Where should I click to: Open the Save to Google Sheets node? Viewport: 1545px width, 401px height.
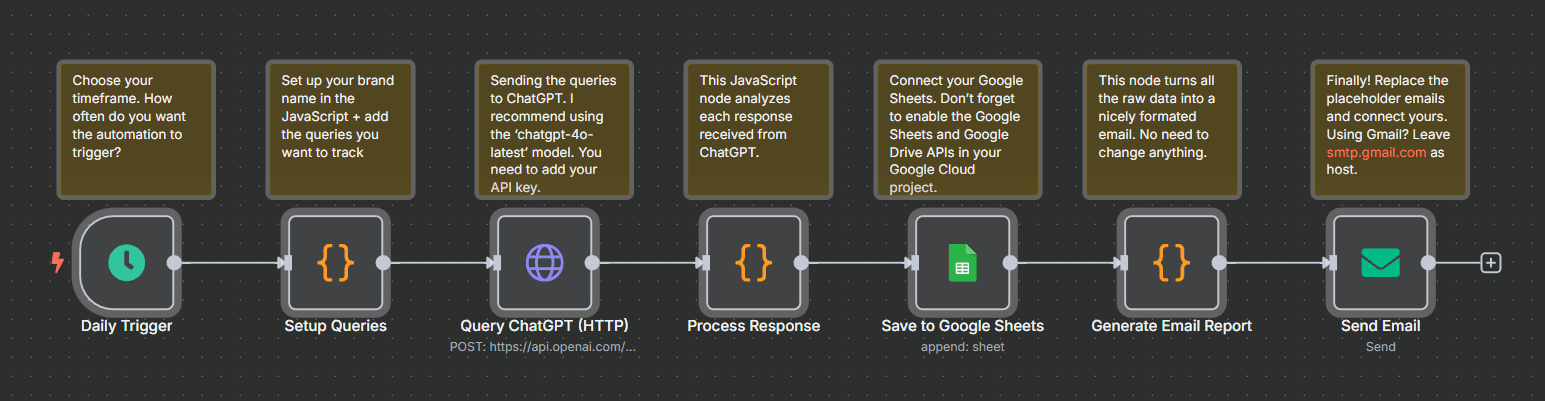[963, 263]
